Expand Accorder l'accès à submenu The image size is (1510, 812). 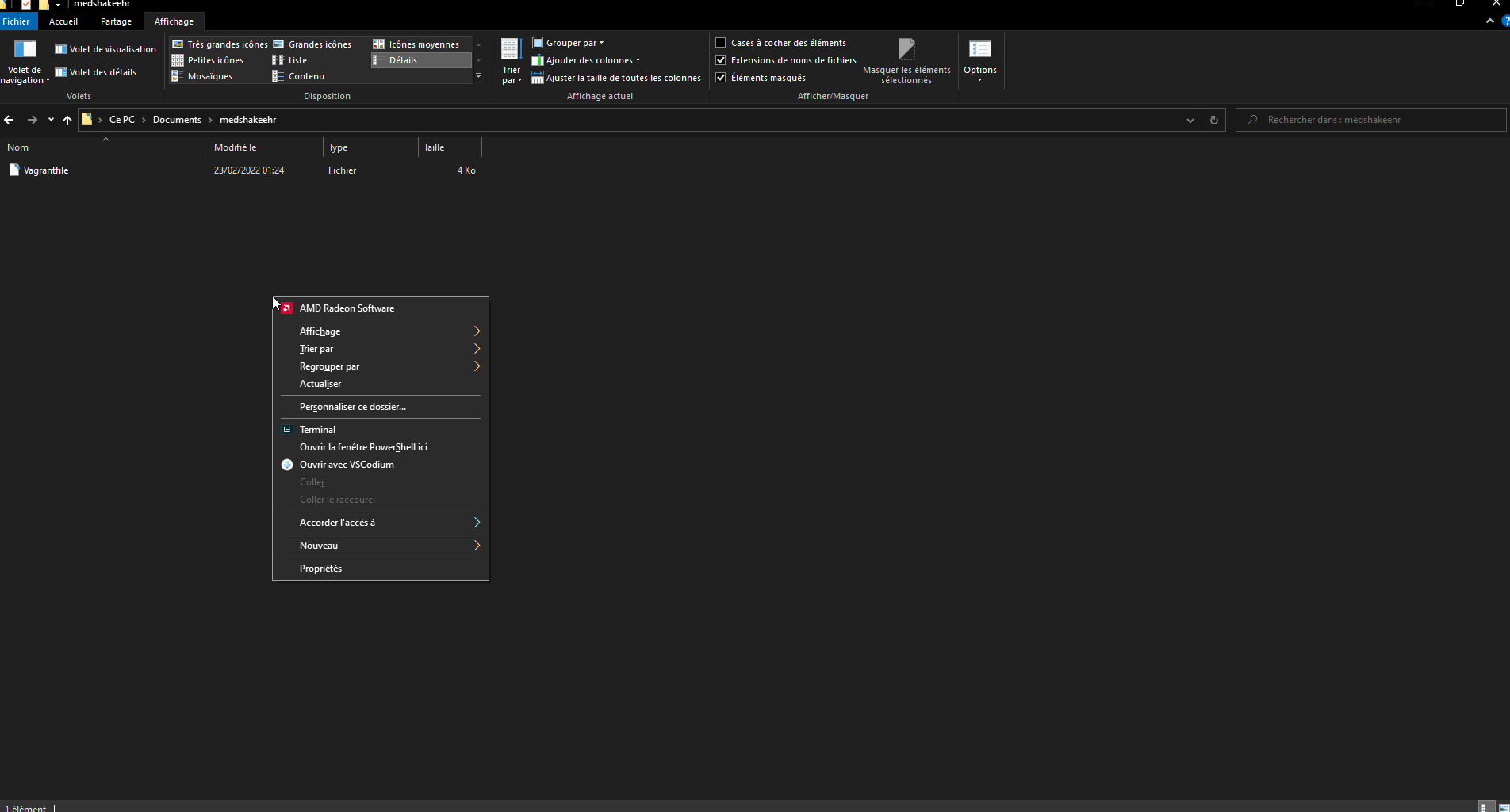381,523
